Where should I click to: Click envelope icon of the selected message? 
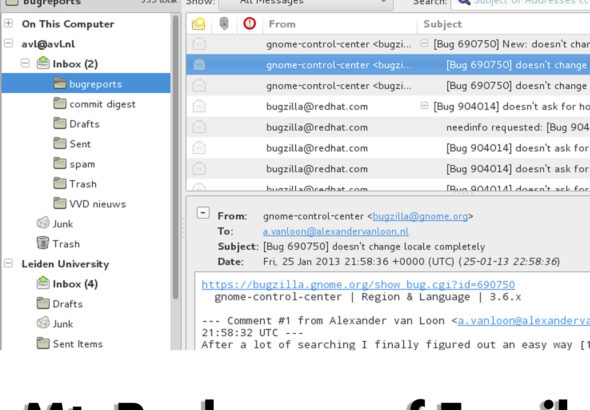click(x=199, y=65)
